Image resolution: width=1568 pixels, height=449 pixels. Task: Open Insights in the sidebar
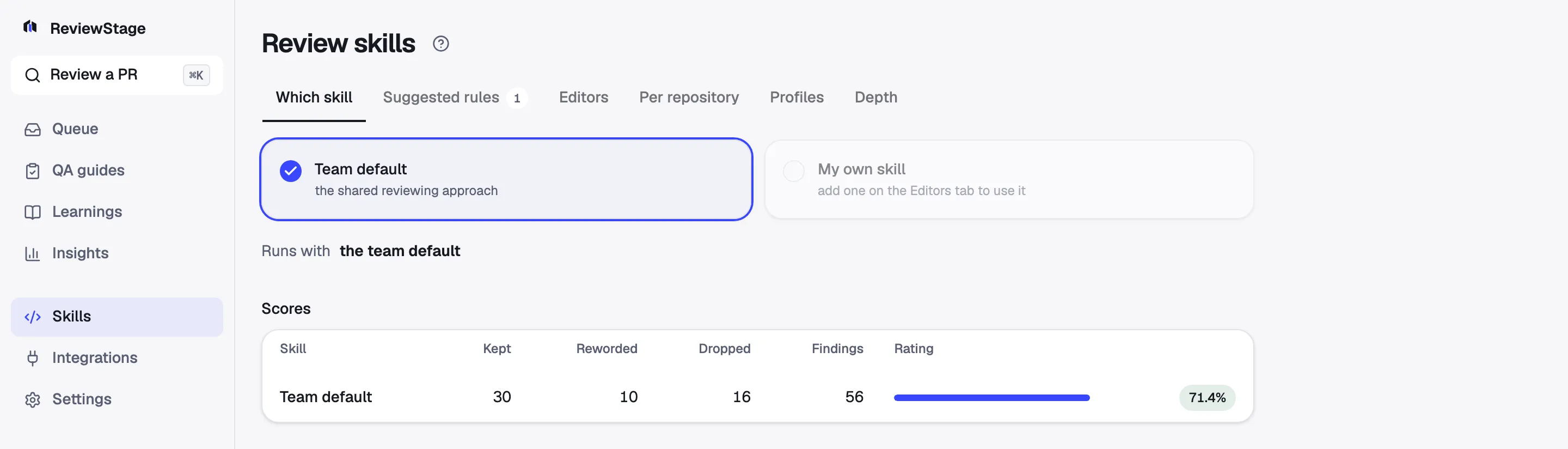(x=117, y=253)
